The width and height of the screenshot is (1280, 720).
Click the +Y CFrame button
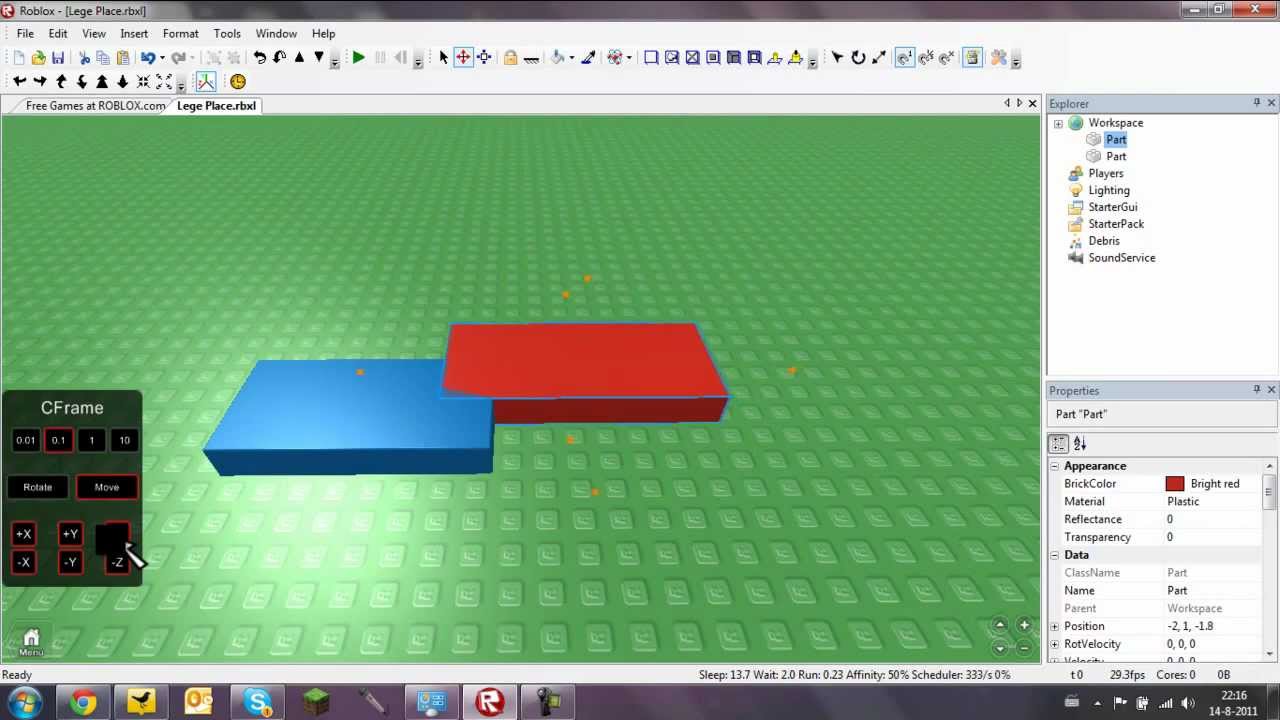70,535
